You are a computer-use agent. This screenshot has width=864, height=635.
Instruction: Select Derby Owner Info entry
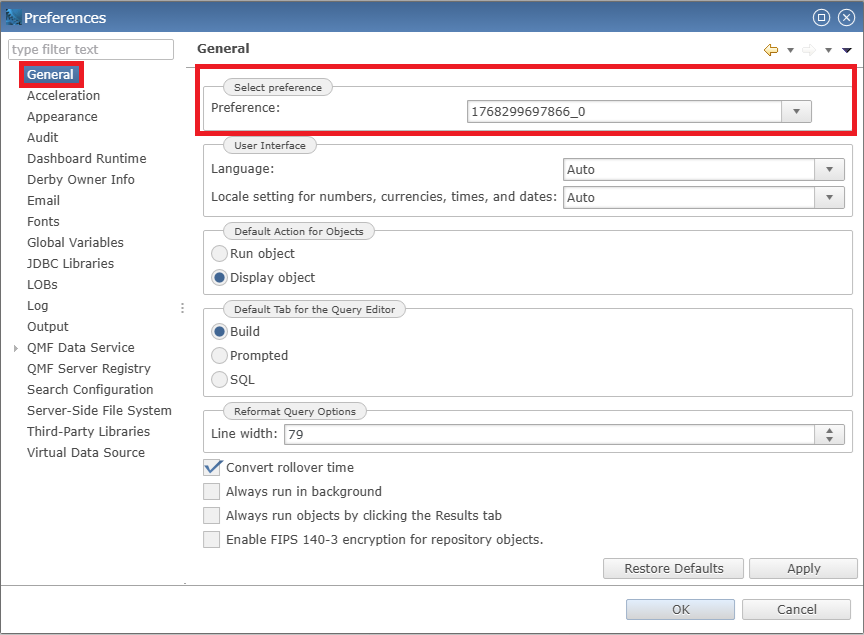[x=80, y=180]
